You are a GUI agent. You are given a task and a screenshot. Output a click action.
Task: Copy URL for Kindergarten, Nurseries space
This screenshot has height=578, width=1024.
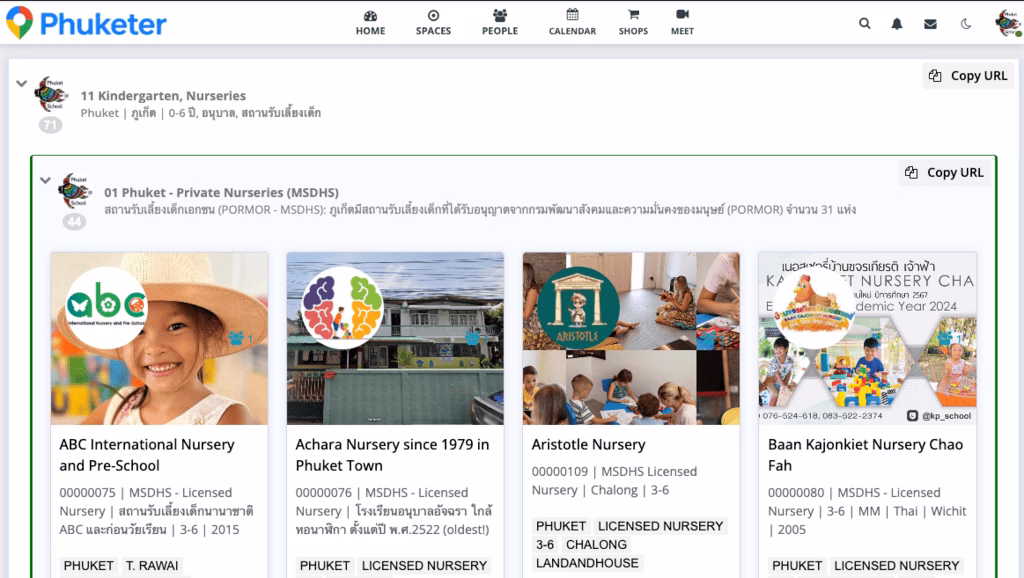click(968, 76)
